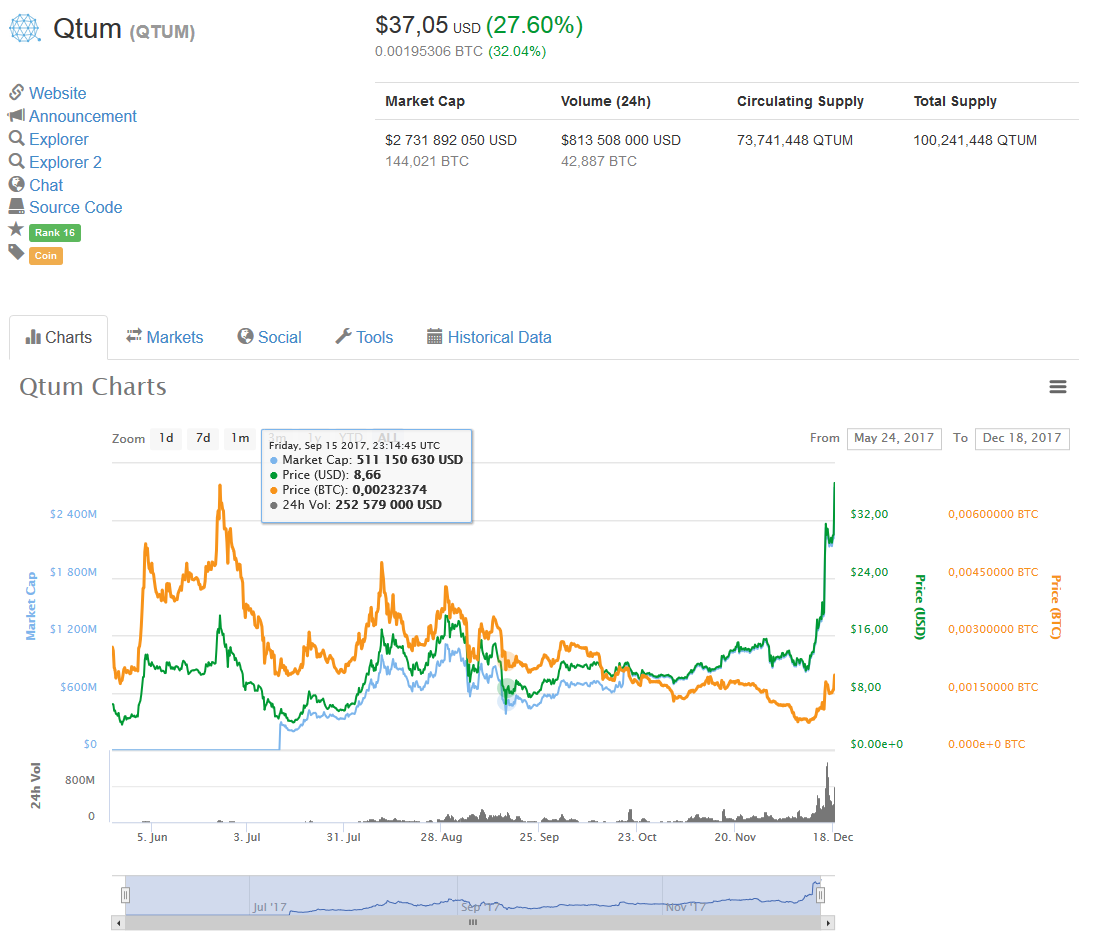Toggle the Price (BTC) axis label

point(1055,607)
